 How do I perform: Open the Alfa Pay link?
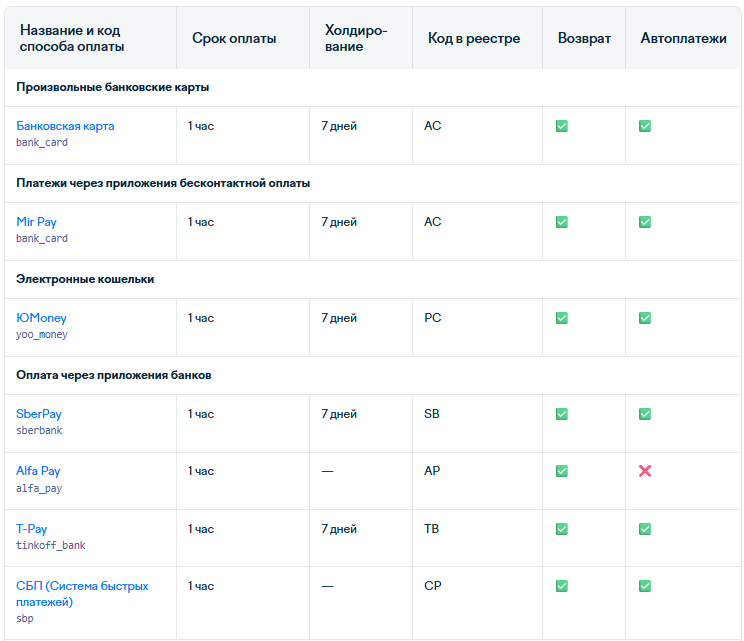pos(38,471)
